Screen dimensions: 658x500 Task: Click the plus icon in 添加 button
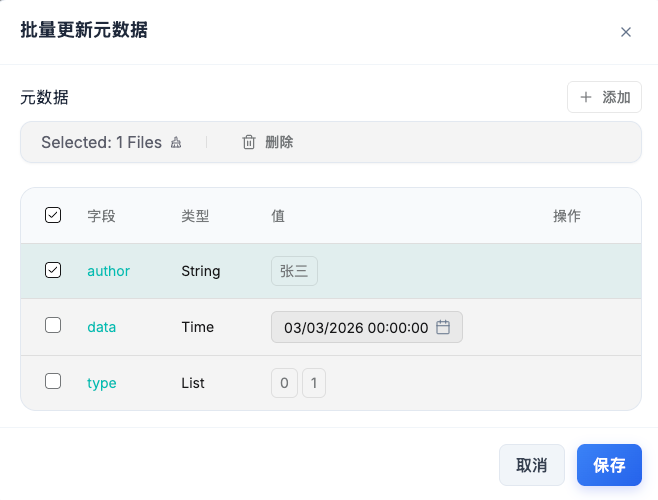[x=586, y=97]
